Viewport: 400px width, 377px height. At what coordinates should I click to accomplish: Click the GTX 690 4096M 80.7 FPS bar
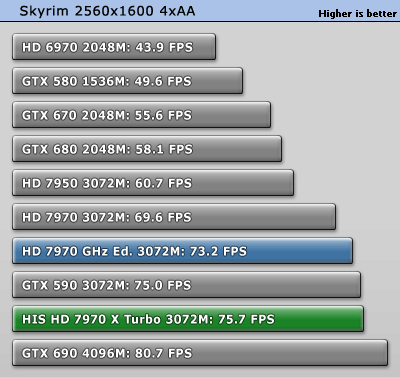tap(200, 353)
